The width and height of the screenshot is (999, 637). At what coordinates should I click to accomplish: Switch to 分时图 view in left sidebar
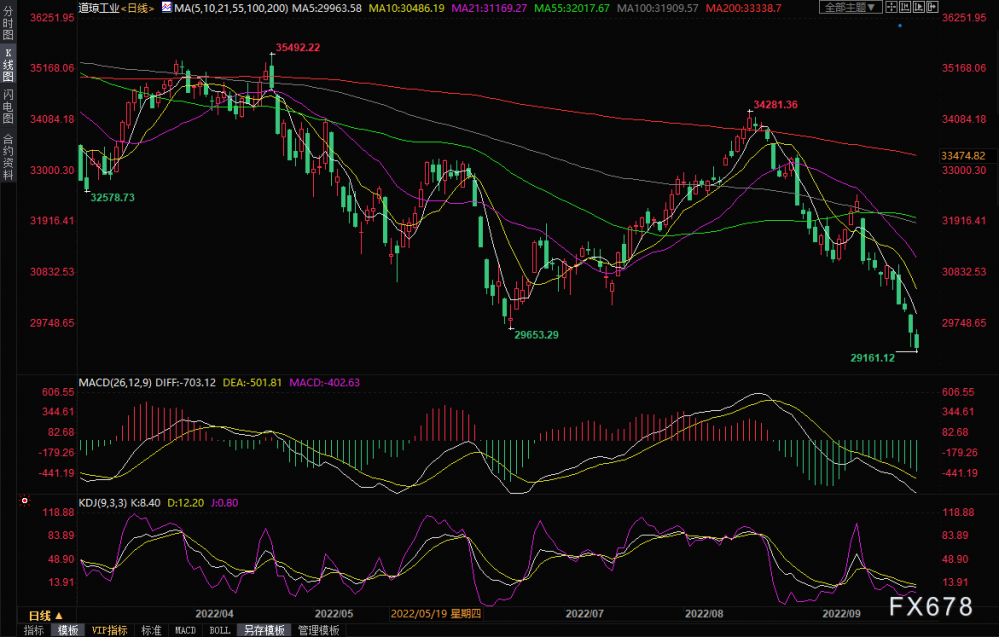pyautogui.click(x=8, y=23)
